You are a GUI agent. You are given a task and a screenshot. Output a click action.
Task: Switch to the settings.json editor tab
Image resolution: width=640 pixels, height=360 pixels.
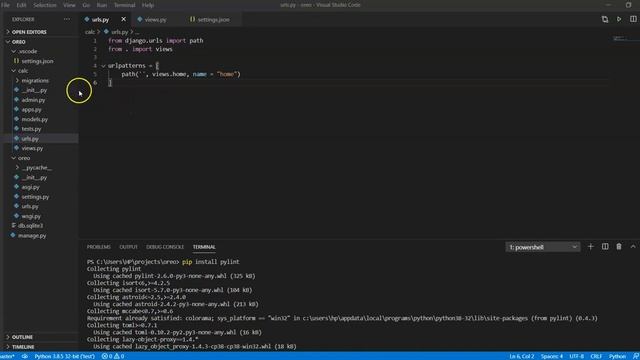tap(213, 20)
